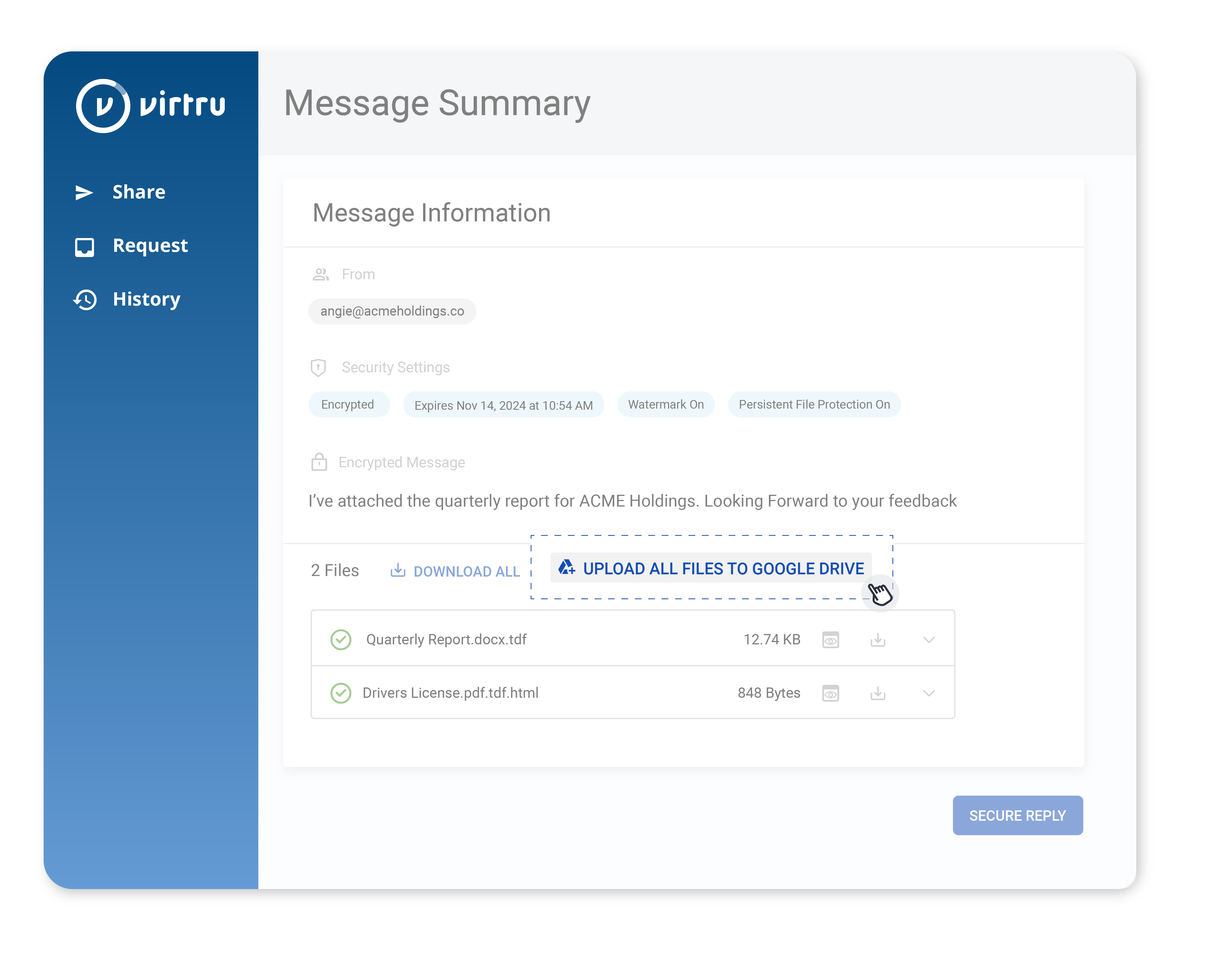Image resolution: width=1232 pixels, height=968 pixels.
Task: Click the Google Drive icon
Action: [566, 568]
